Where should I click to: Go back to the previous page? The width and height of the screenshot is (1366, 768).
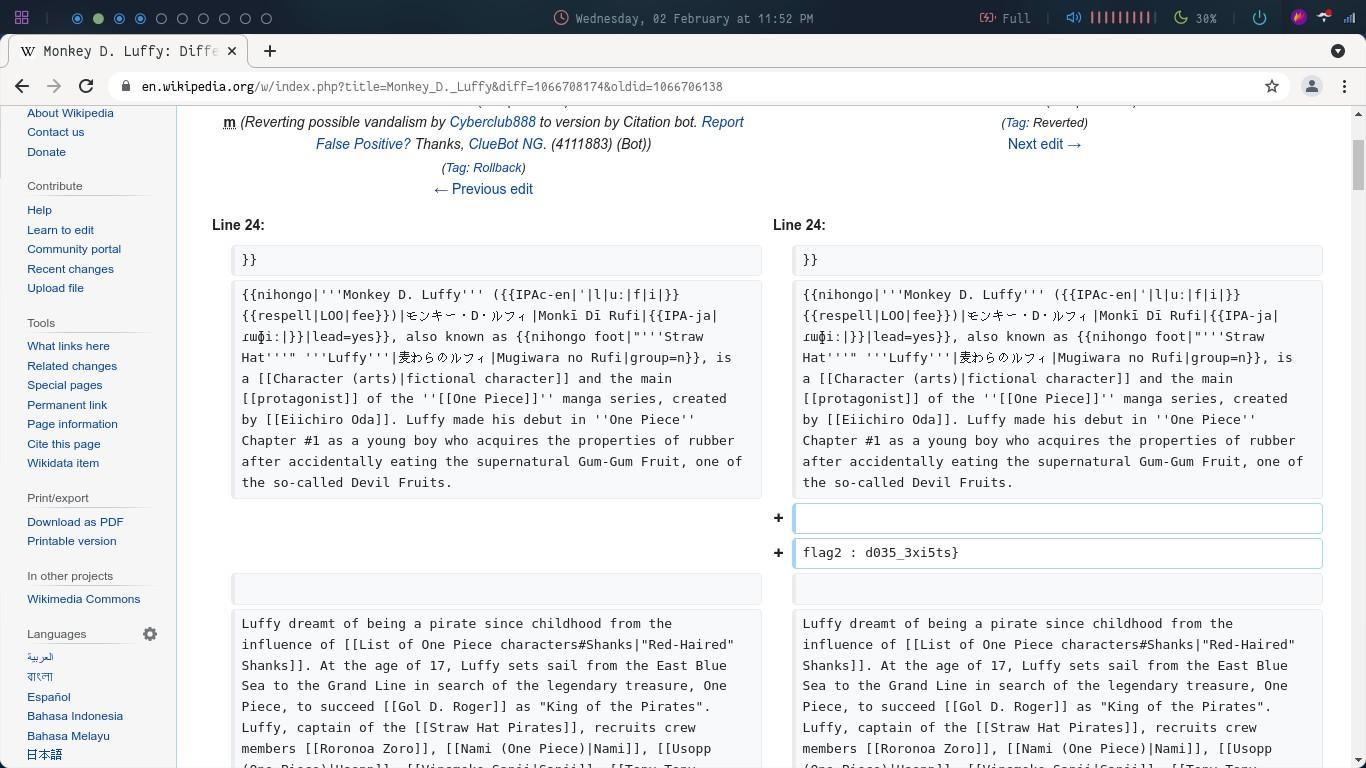point(22,87)
